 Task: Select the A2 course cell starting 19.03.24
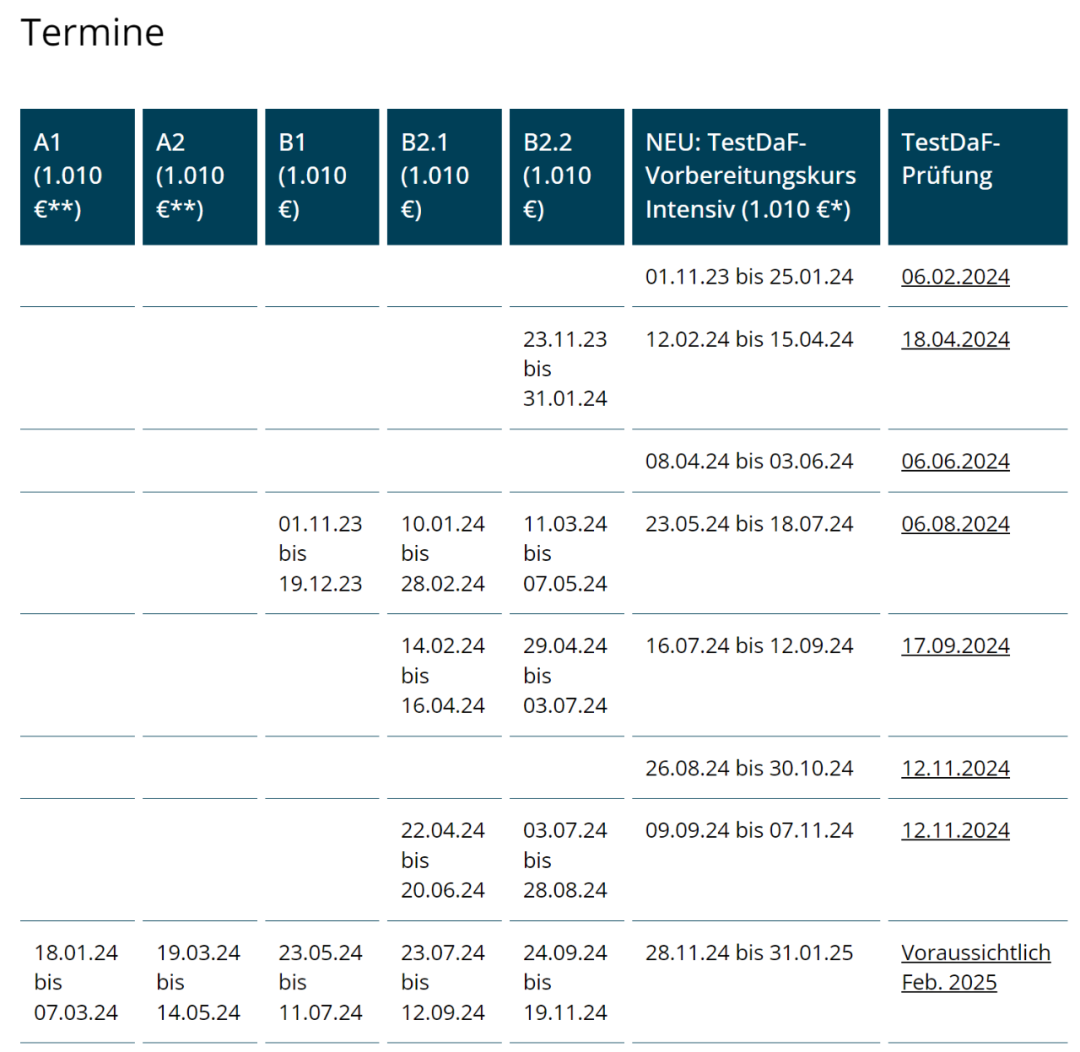198,982
